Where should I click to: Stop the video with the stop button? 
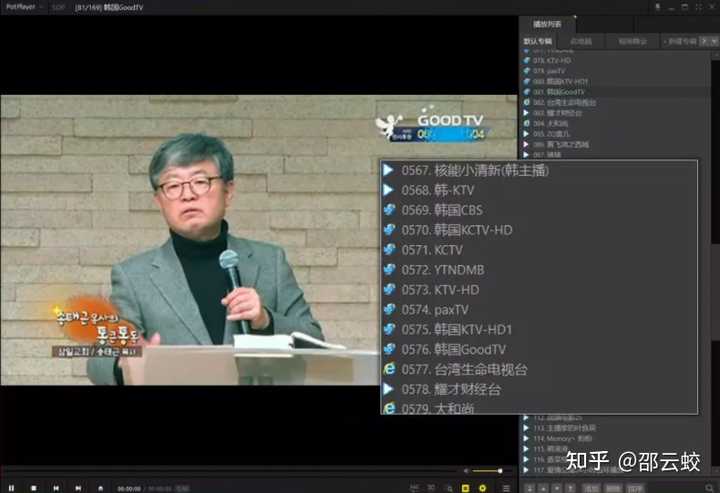(x=34, y=488)
